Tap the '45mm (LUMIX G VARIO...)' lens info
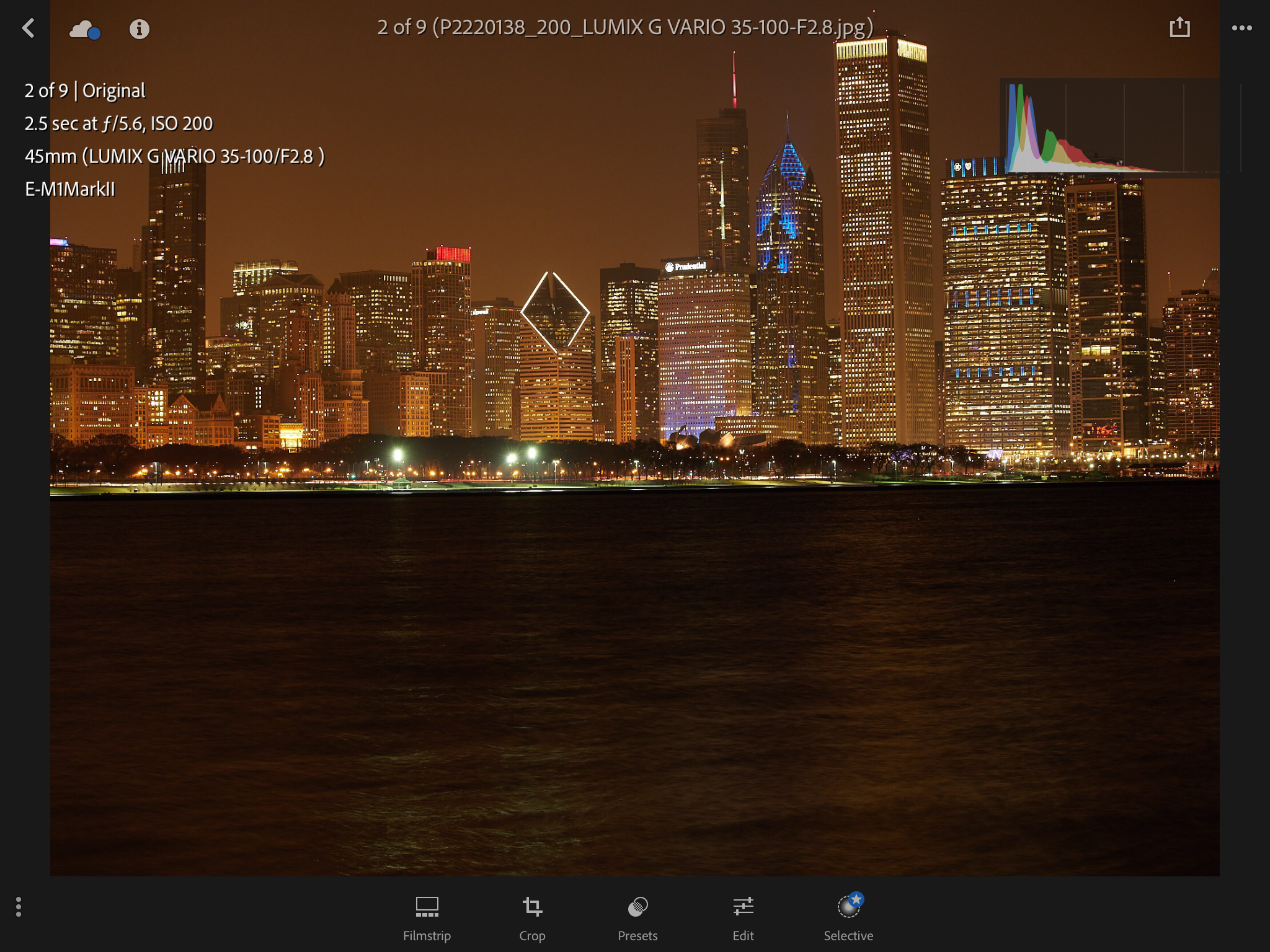The height and width of the screenshot is (952, 1270). click(174, 156)
